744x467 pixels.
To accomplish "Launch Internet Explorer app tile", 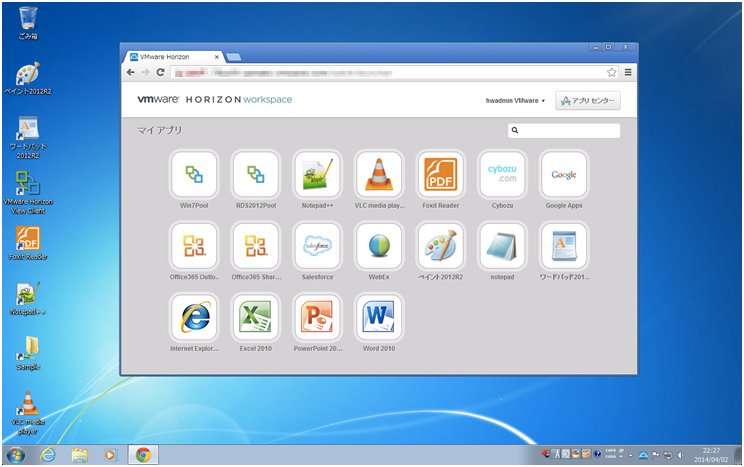I will [194, 317].
